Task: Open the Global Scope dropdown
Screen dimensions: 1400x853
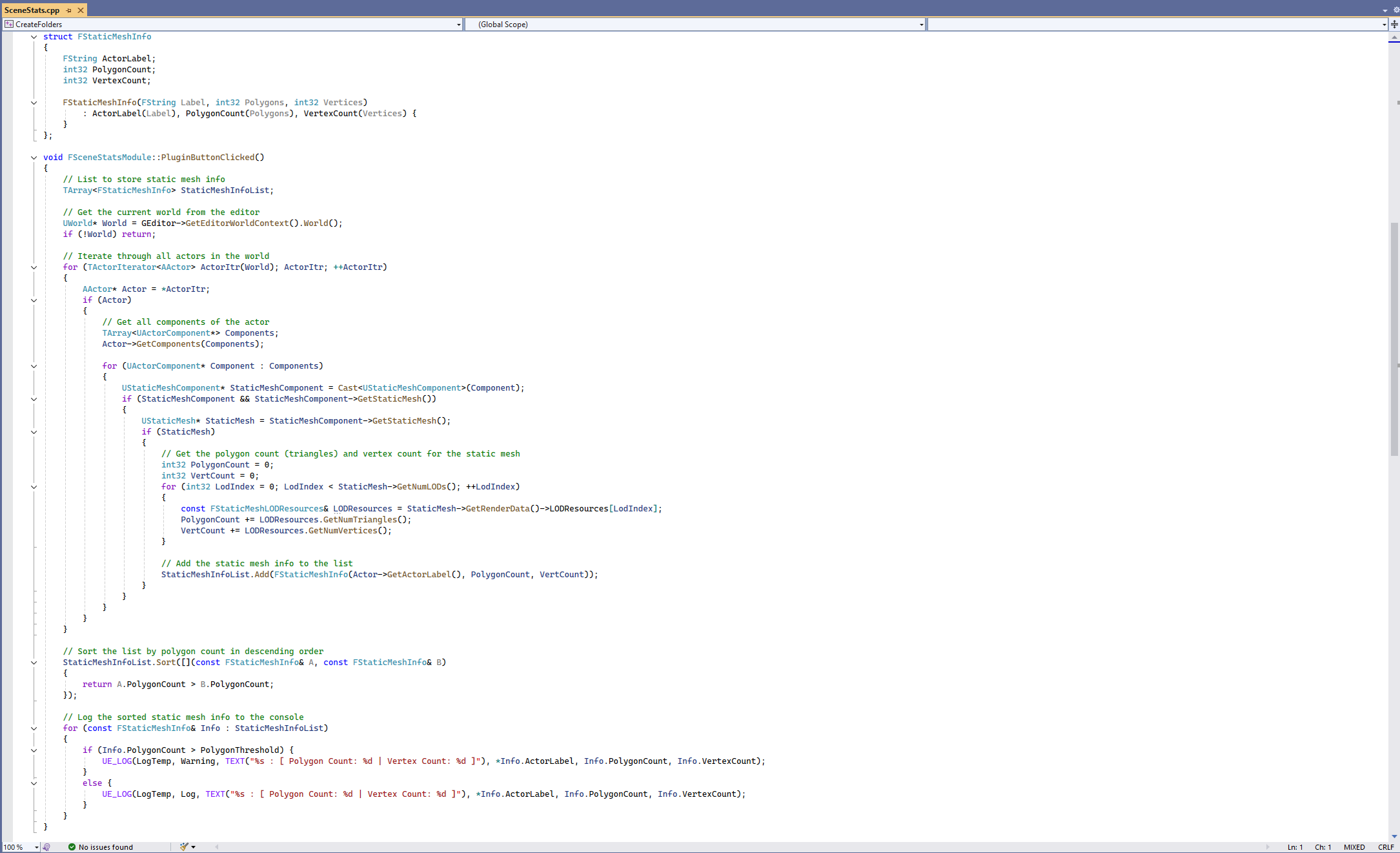Action: pos(921,25)
